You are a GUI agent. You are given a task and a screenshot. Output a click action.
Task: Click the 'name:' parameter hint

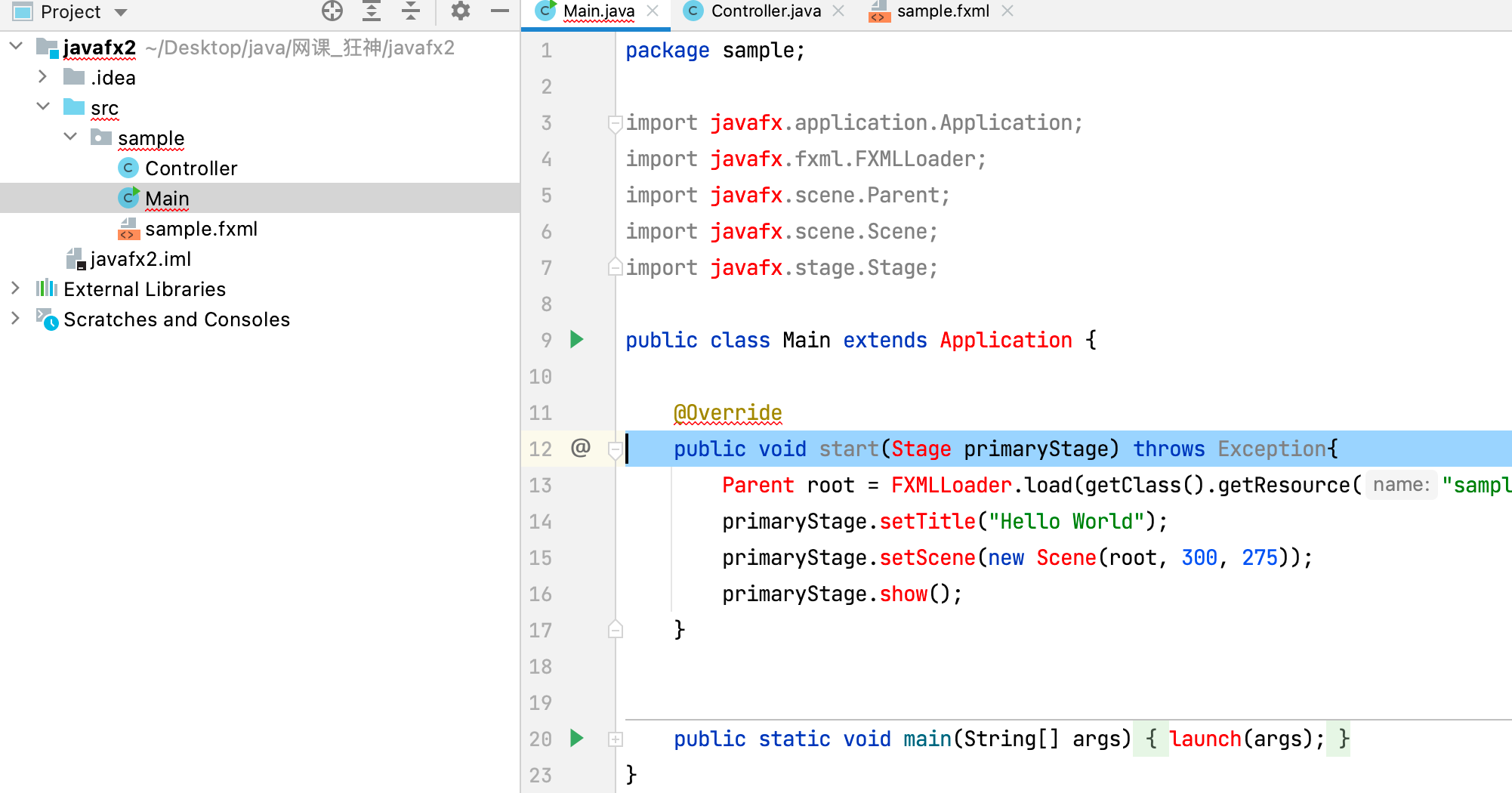tap(1401, 485)
